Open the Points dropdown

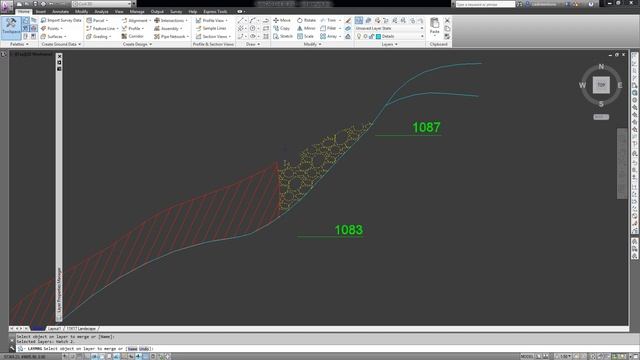[x=52, y=28]
